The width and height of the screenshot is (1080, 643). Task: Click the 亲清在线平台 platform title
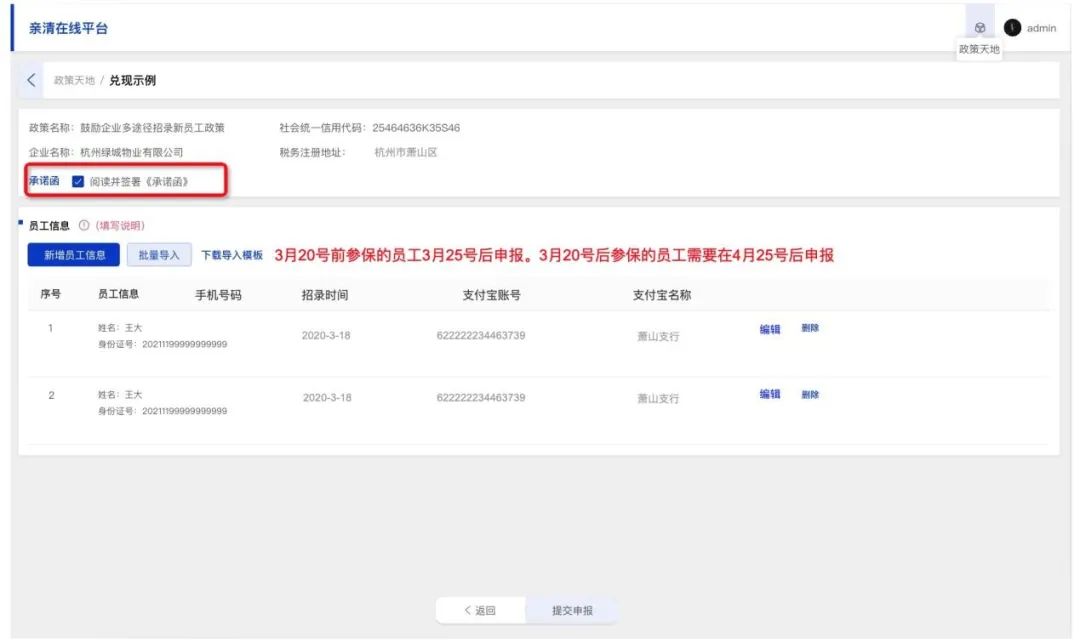click(68, 28)
